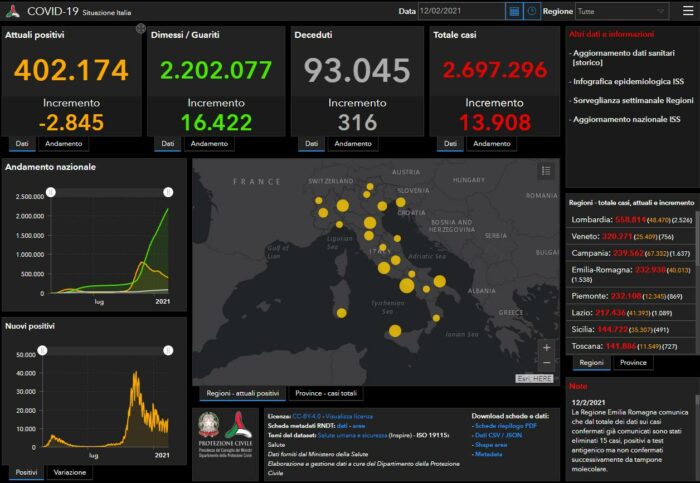Select the Lazio row in regions list

pos(631,313)
